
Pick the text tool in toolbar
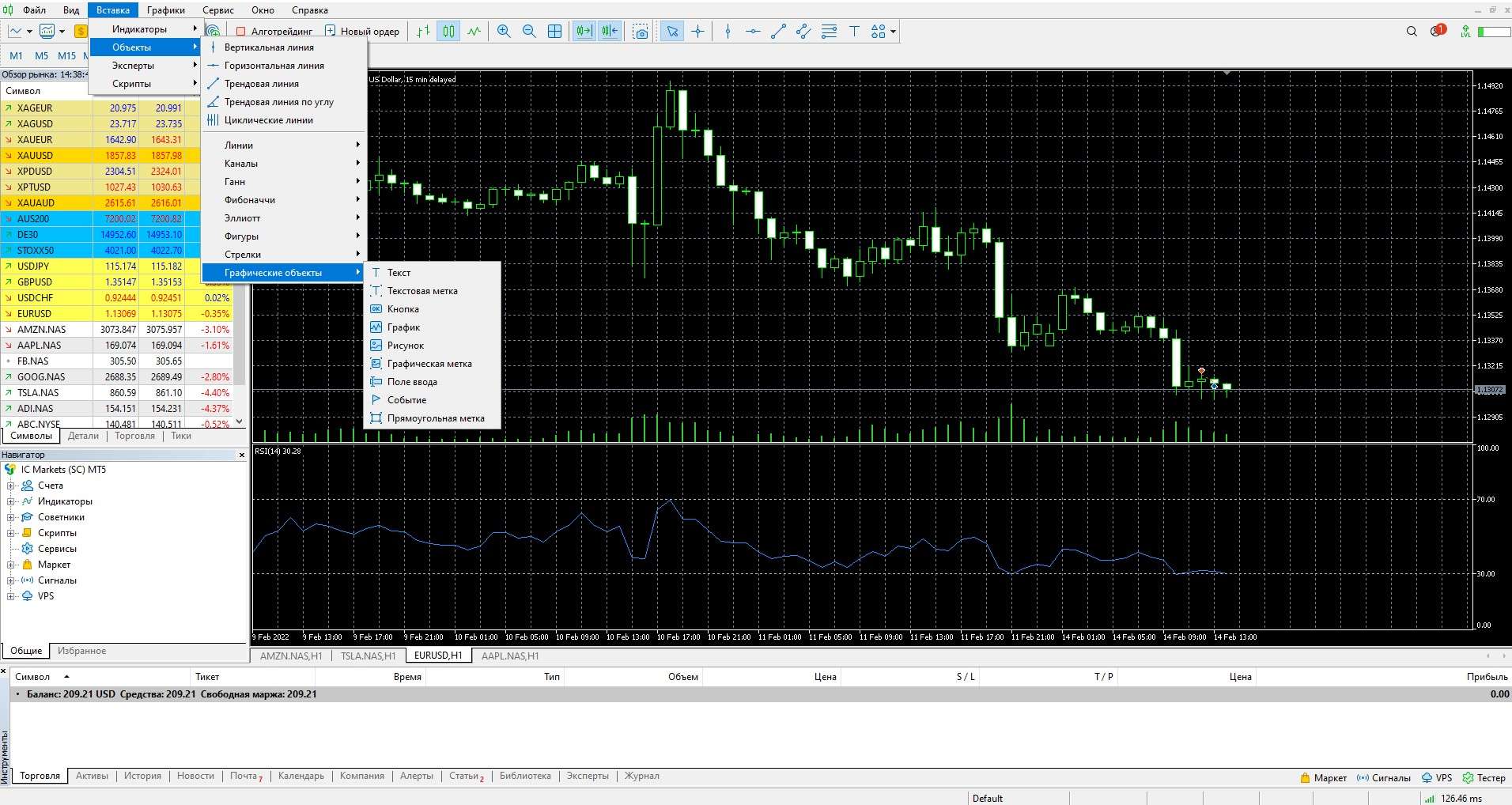(x=854, y=32)
